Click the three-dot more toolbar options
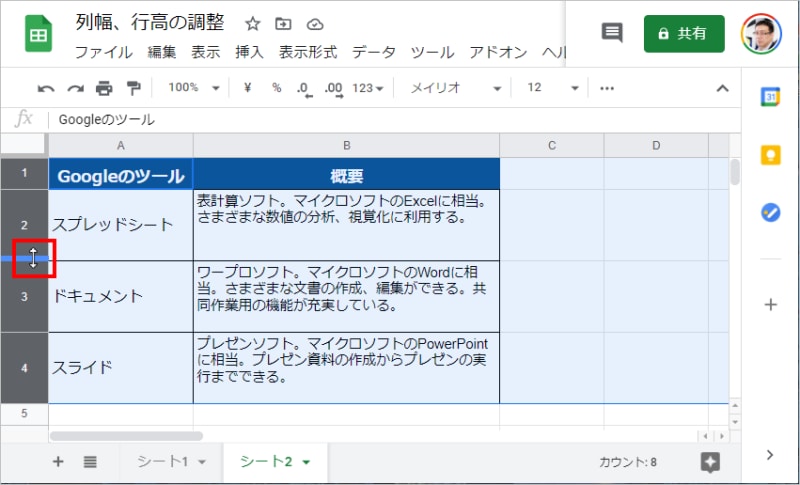Screen dimensions: 800x485 607,88
